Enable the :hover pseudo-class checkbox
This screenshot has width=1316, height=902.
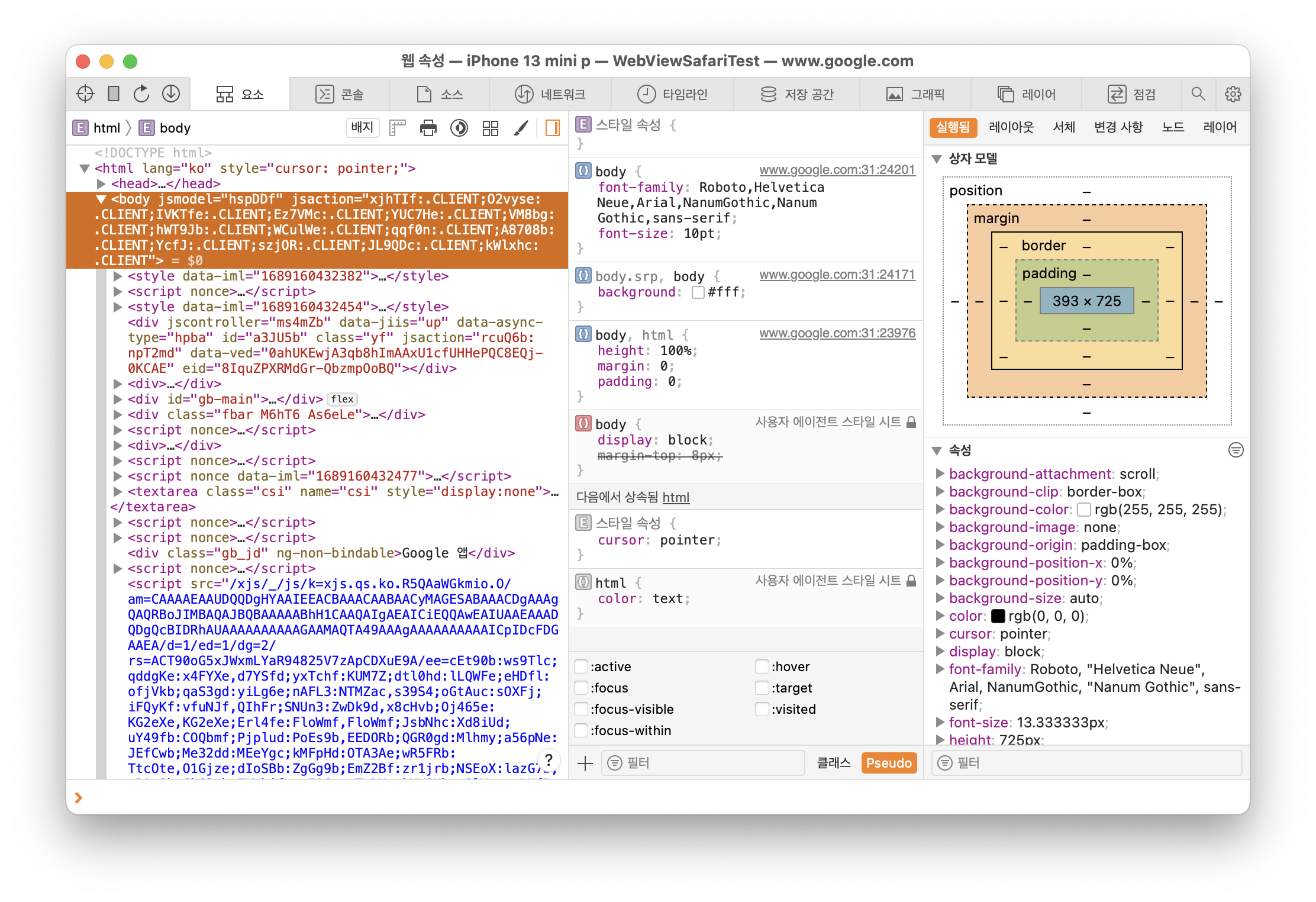(762, 666)
